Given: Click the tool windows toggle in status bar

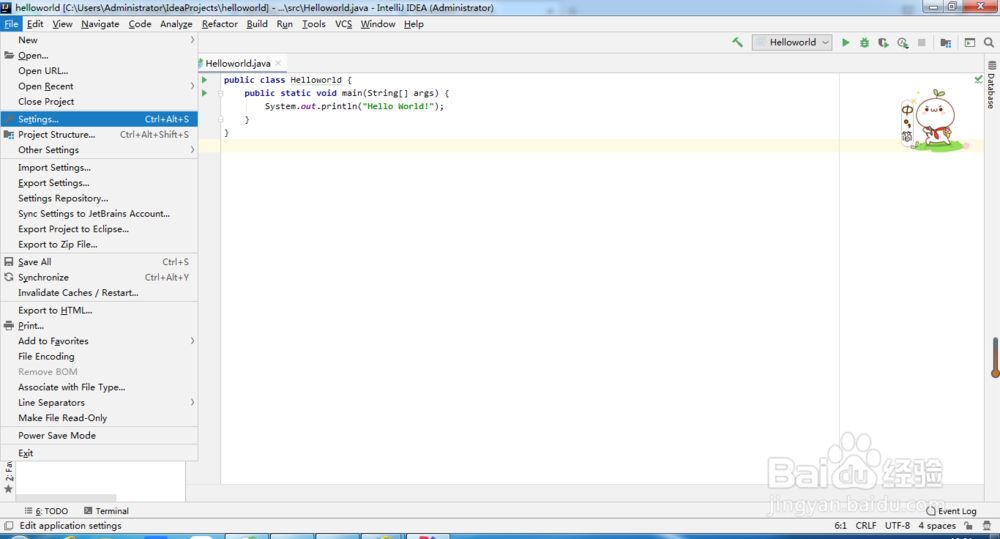Looking at the screenshot, I should coord(9,526).
